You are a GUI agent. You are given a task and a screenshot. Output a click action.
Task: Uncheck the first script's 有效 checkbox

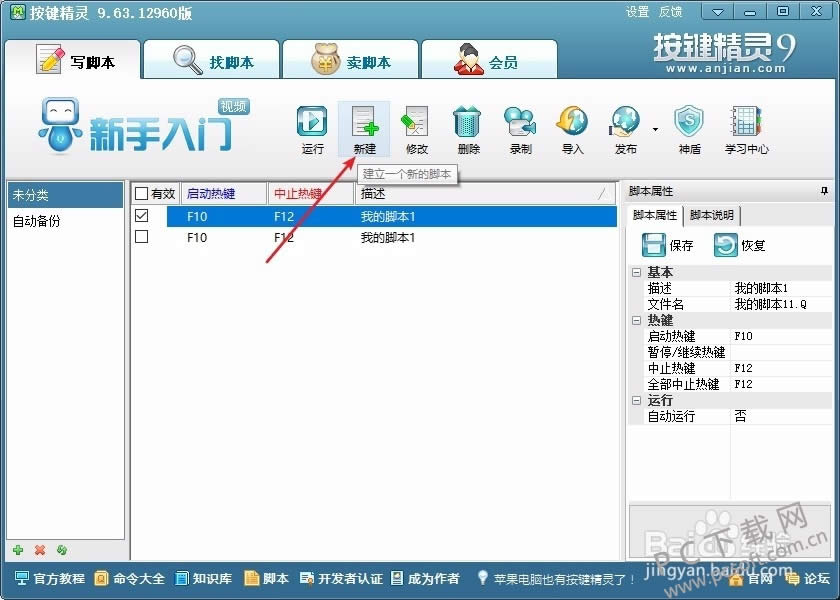(142, 215)
